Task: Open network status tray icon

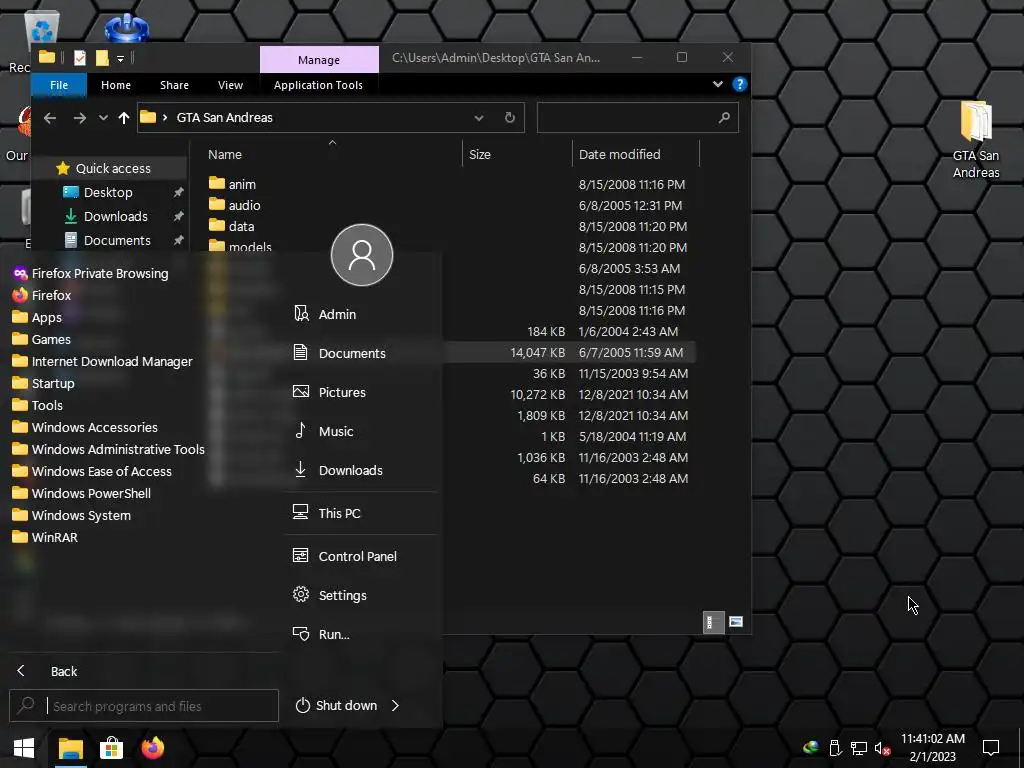Action: click(859, 748)
